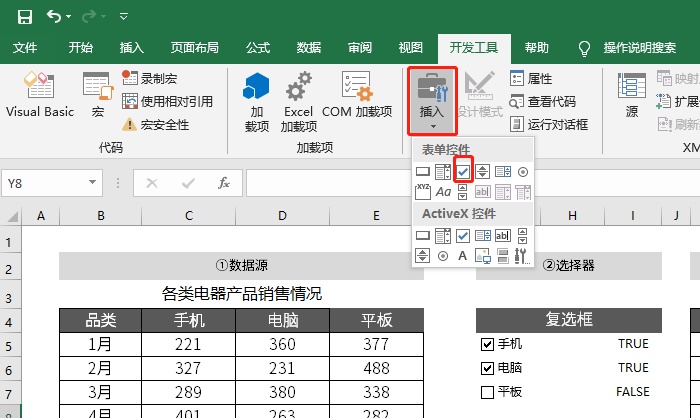Image resolution: width=700 pixels, height=418 pixels.
Task: Click the FALSE cell beside 平板
Action: point(633,392)
